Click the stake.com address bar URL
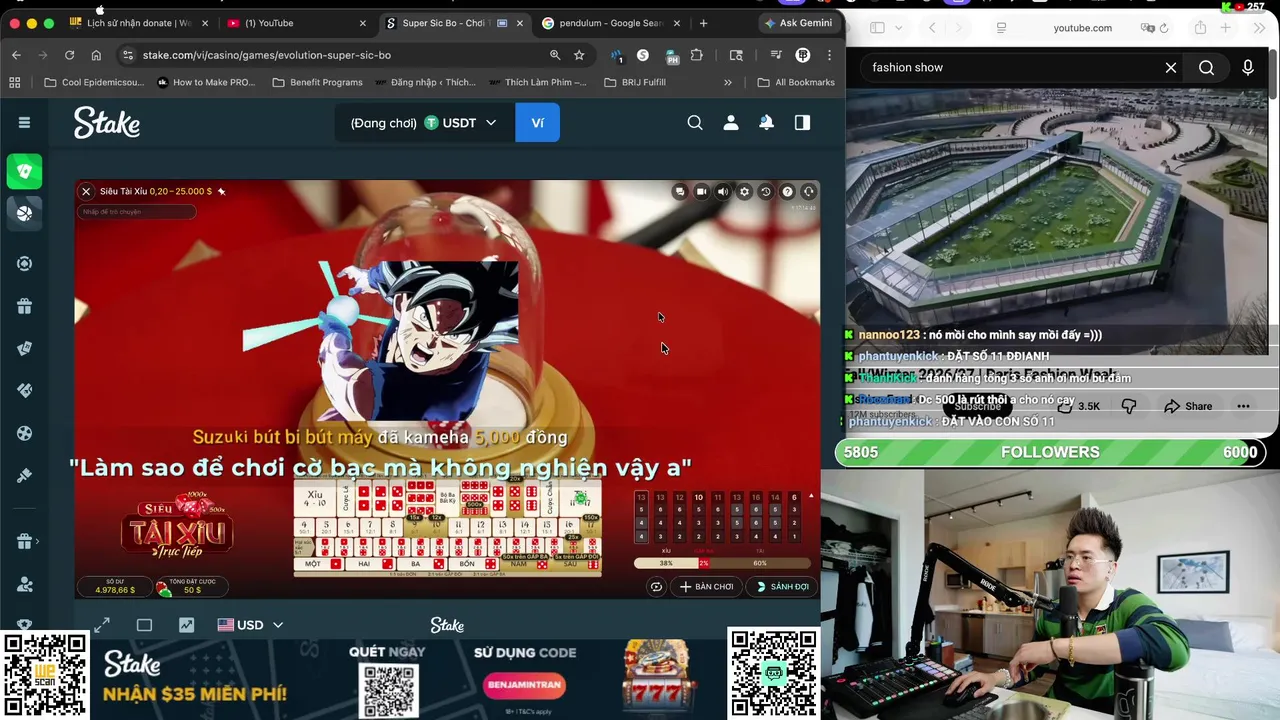This screenshot has width=1280, height=720. pos(266,55)
